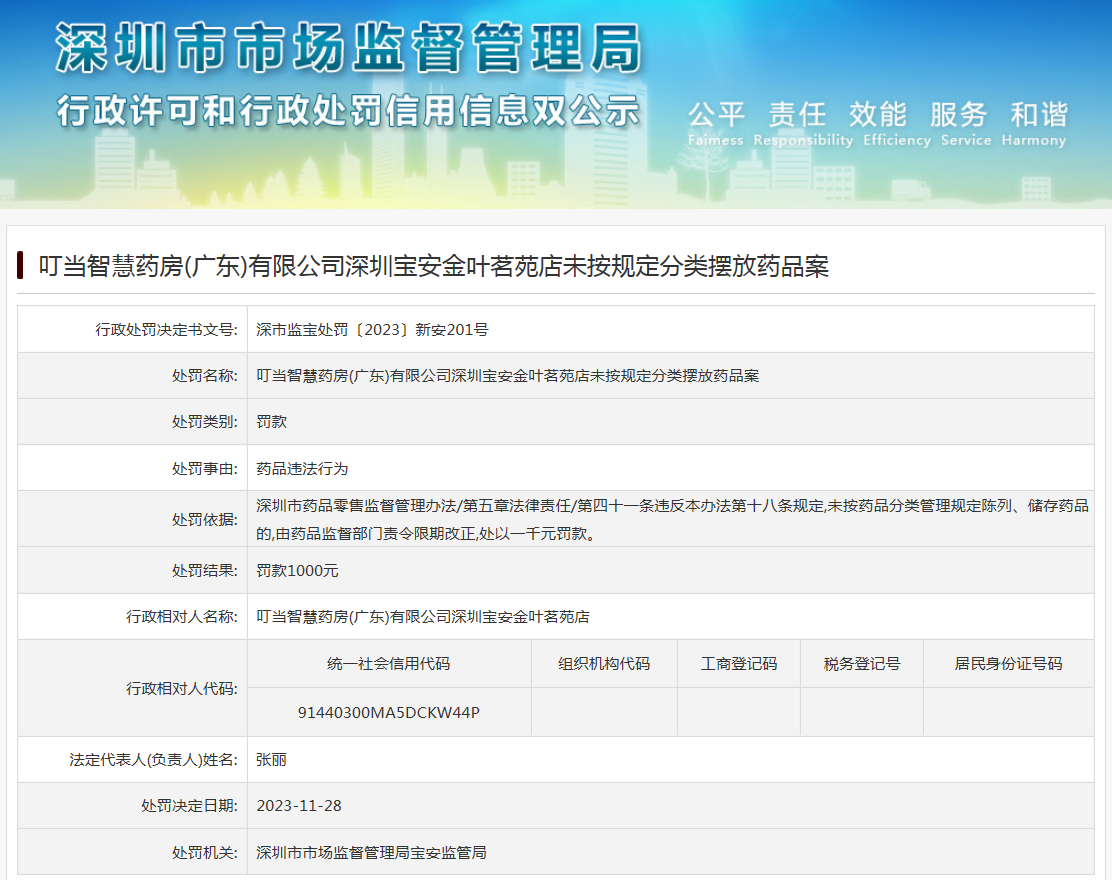Click the 行政相对人代码 label
Viewport: 1112px width, 880px height.
(182, 689)
